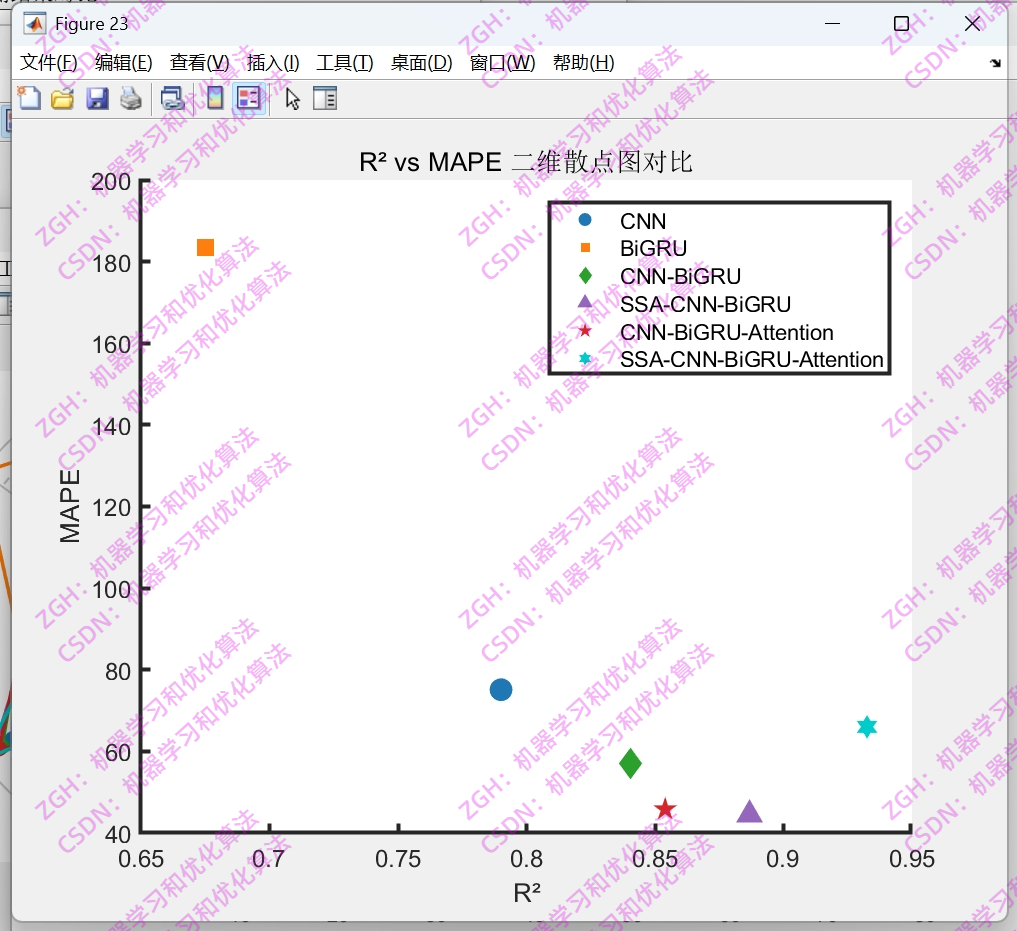Image resolution: width=1017 pixels, height=931 pixels.
Task: Select the purple SSA-CNN-BiGRU triangle data point
Action: [x=749, y=812]
